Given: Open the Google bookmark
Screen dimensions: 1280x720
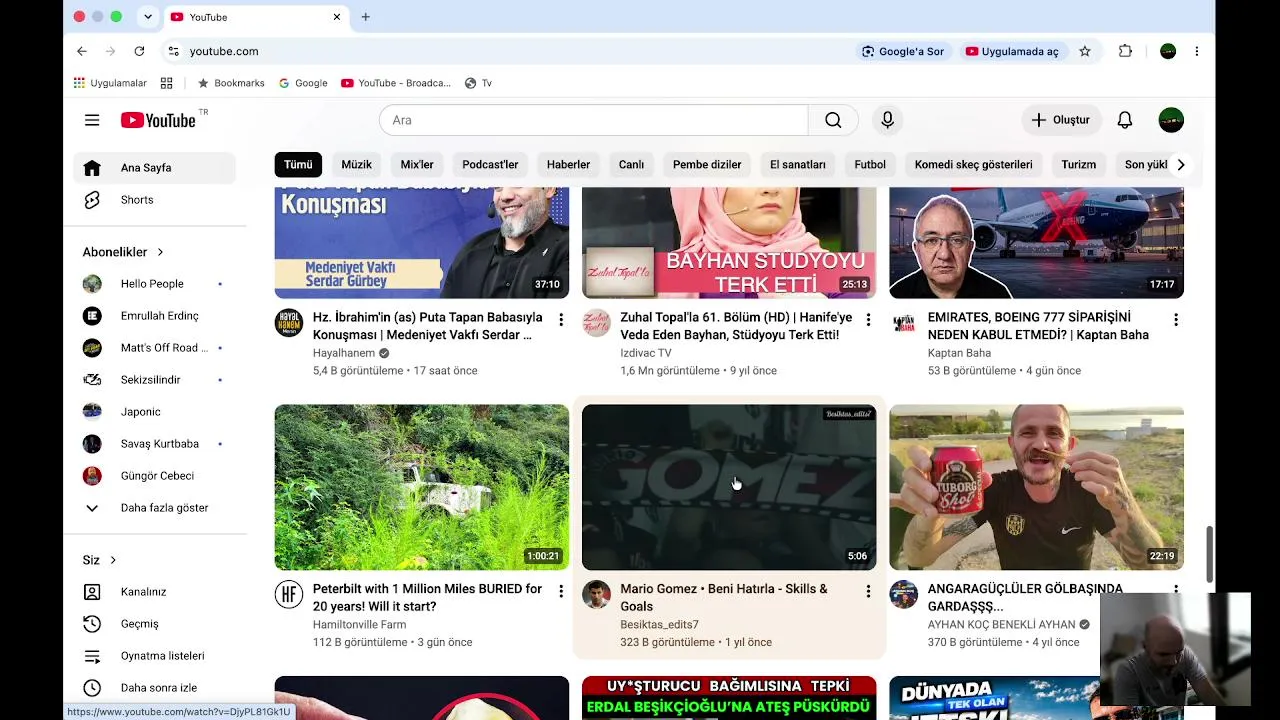Looking at the screenshot, I should coord(303,83).
